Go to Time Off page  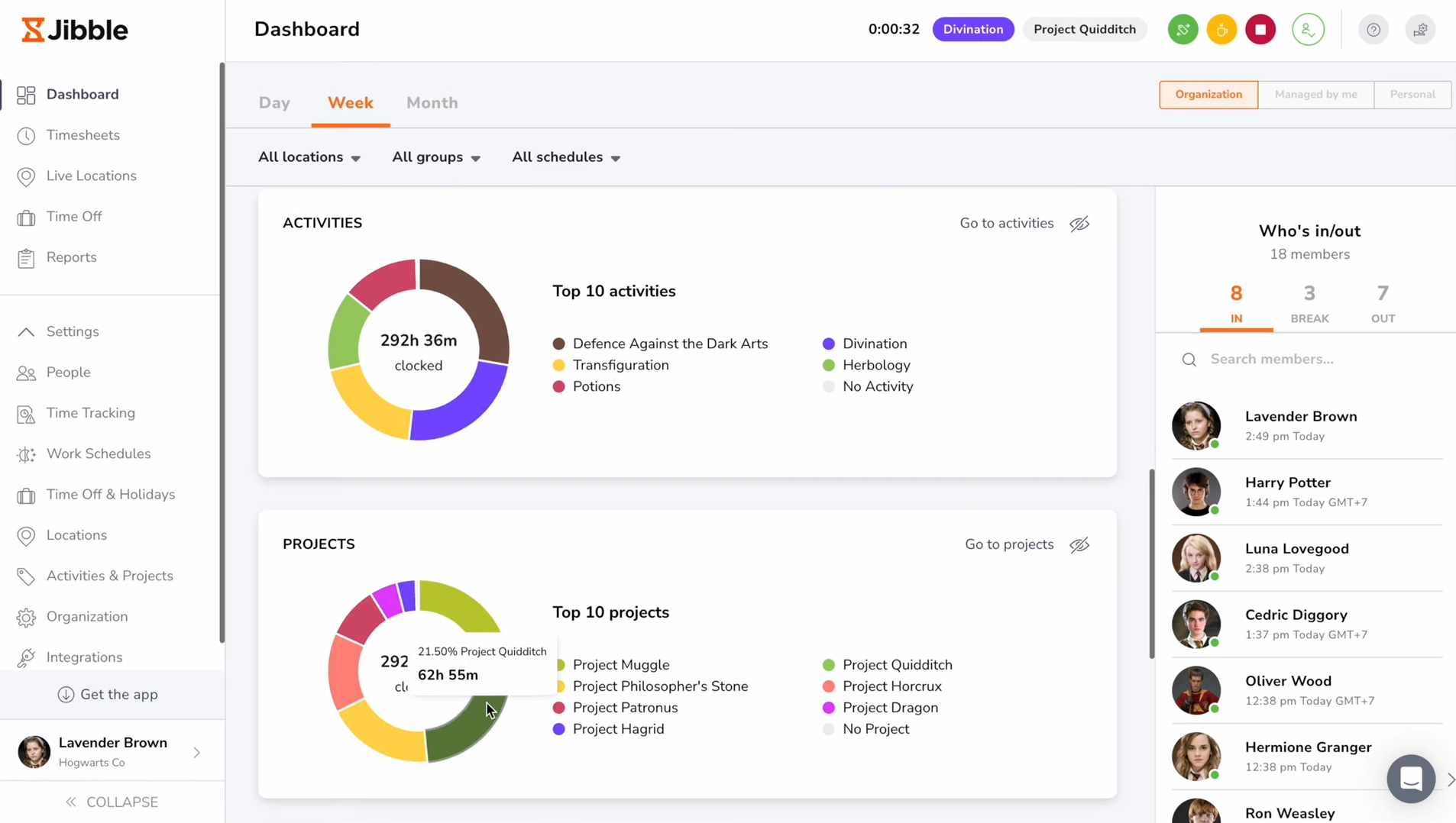pos(74,217)
